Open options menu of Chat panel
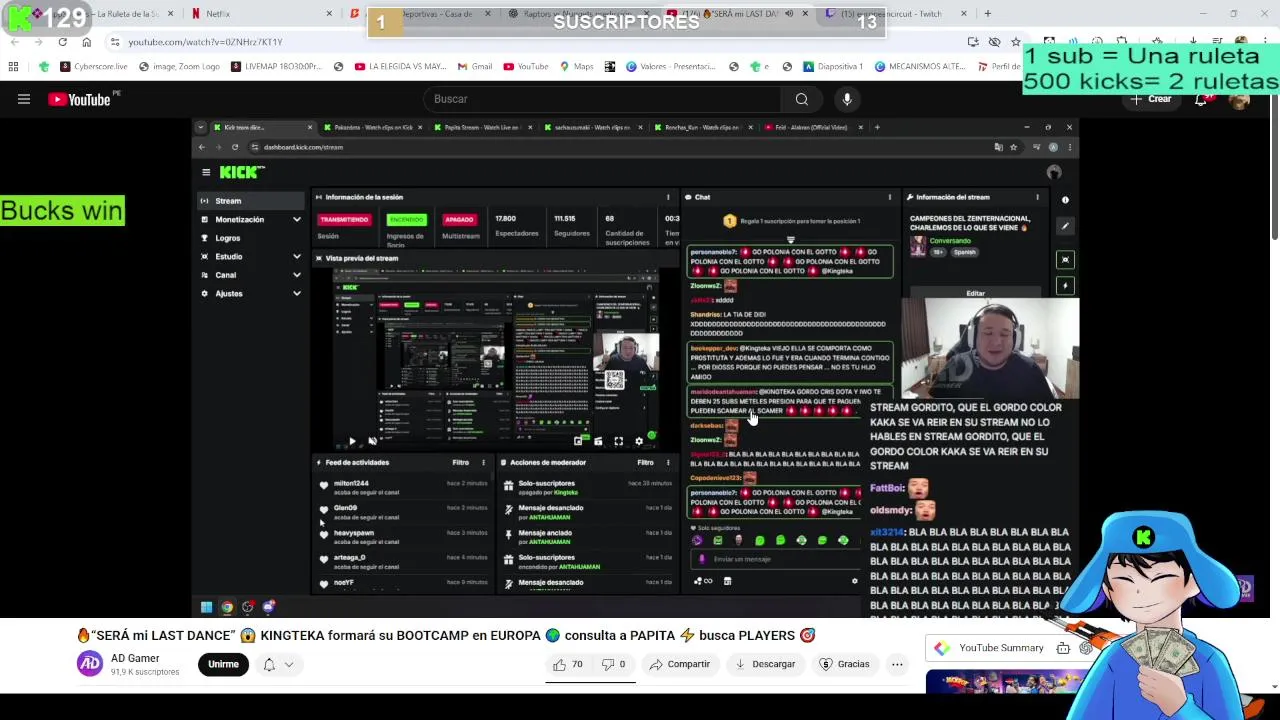 [889, 197]
